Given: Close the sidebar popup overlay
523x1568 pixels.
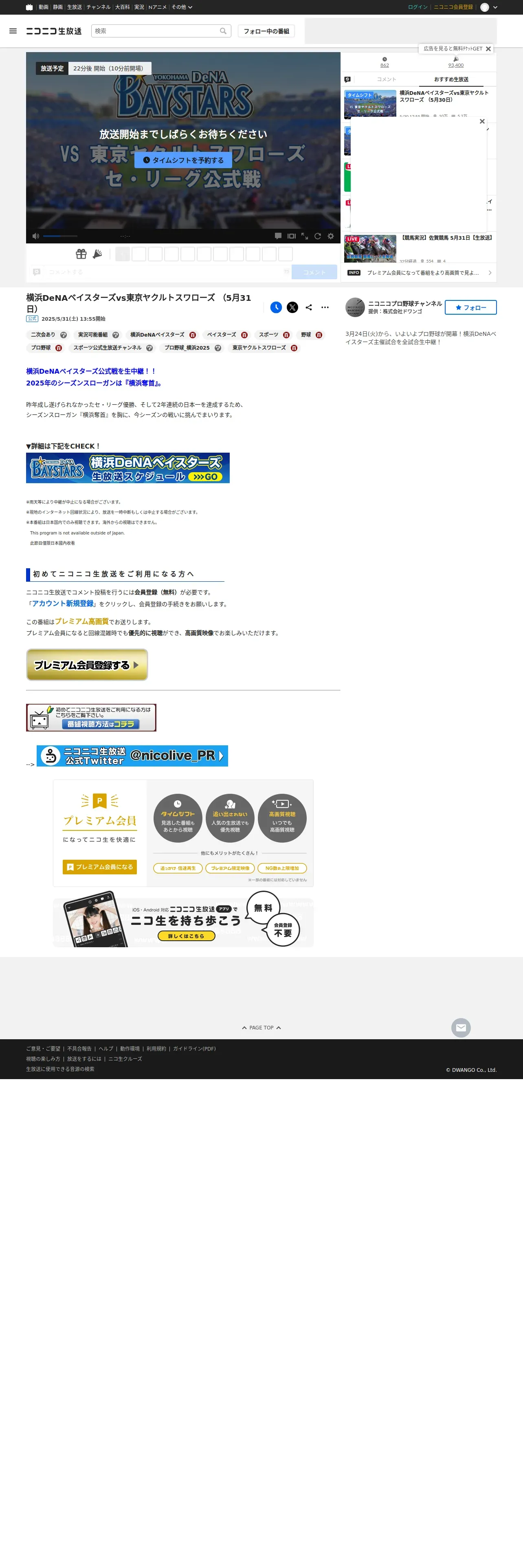Looking at the screenshot, I should coord(482,121).
